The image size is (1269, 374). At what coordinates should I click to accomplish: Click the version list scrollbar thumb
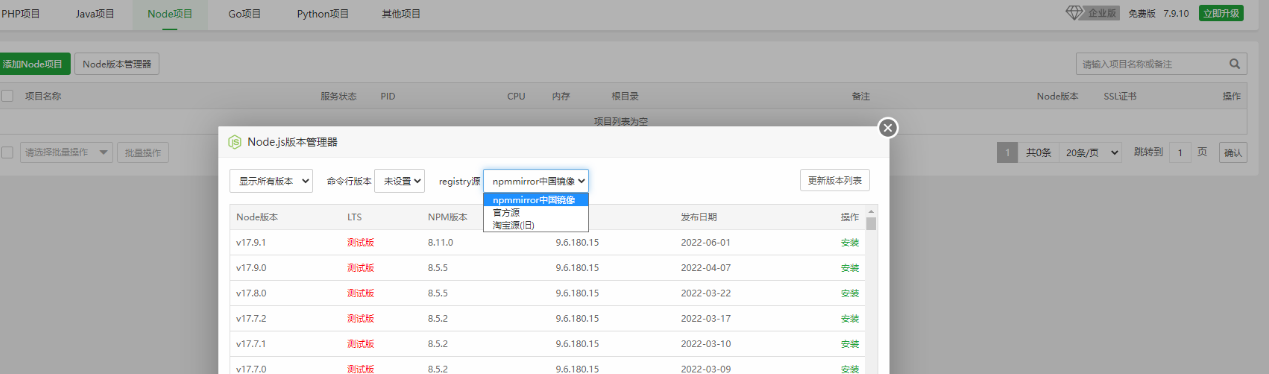click(871, 223)
